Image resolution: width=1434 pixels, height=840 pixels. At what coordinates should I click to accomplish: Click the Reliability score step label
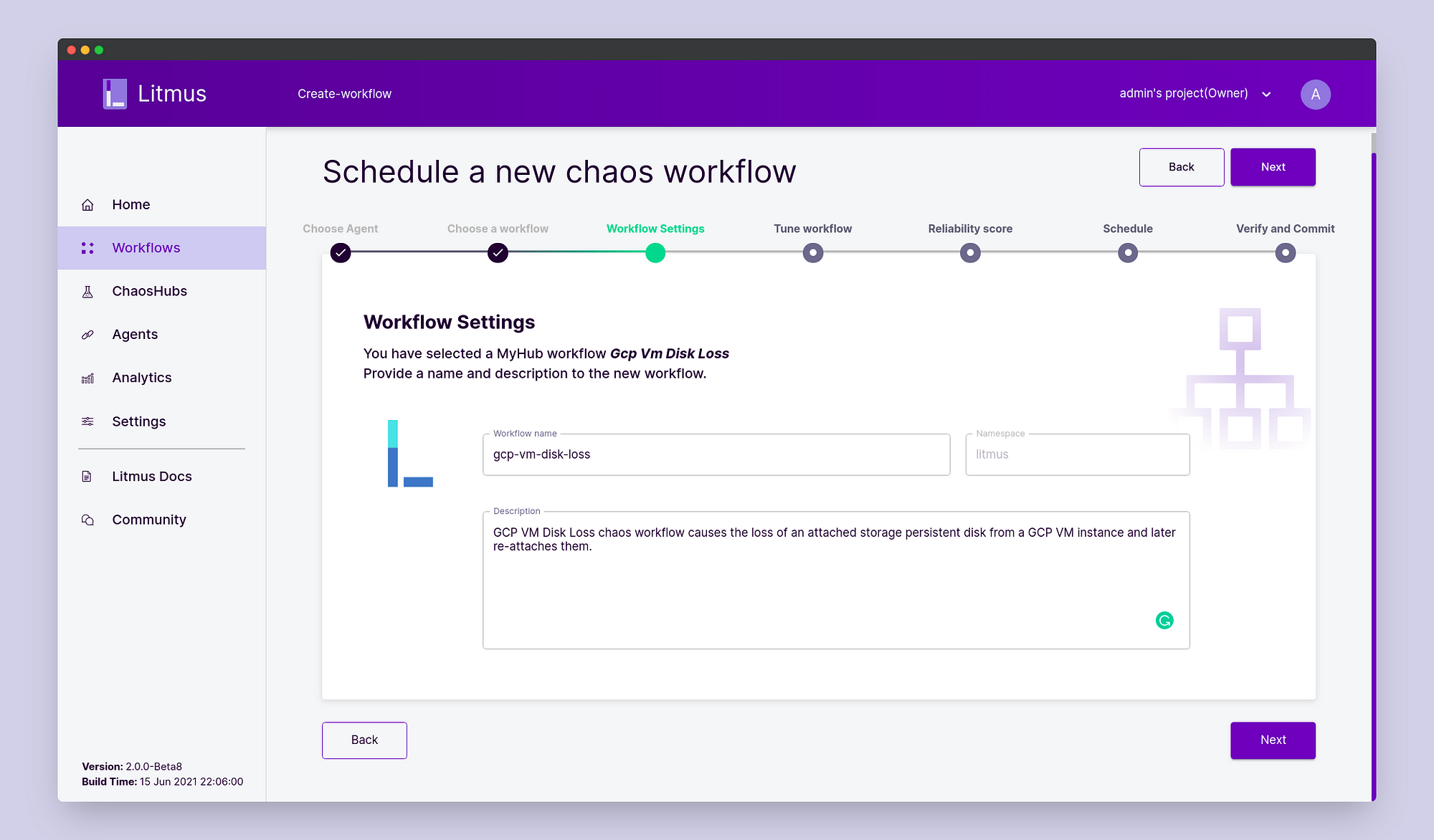click(970, 229)
